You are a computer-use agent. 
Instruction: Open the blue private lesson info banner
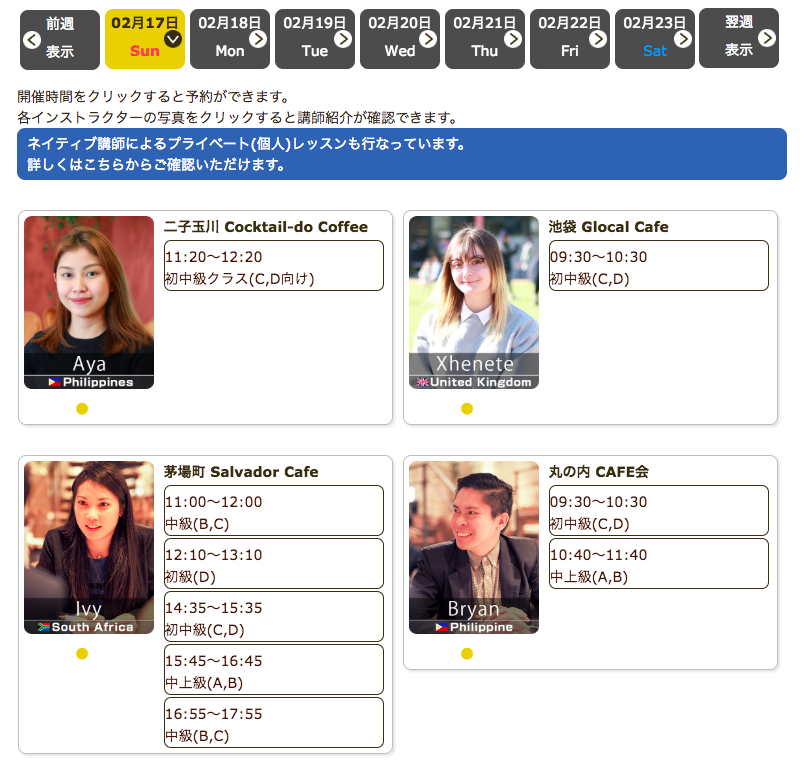(x=401, y=154)
